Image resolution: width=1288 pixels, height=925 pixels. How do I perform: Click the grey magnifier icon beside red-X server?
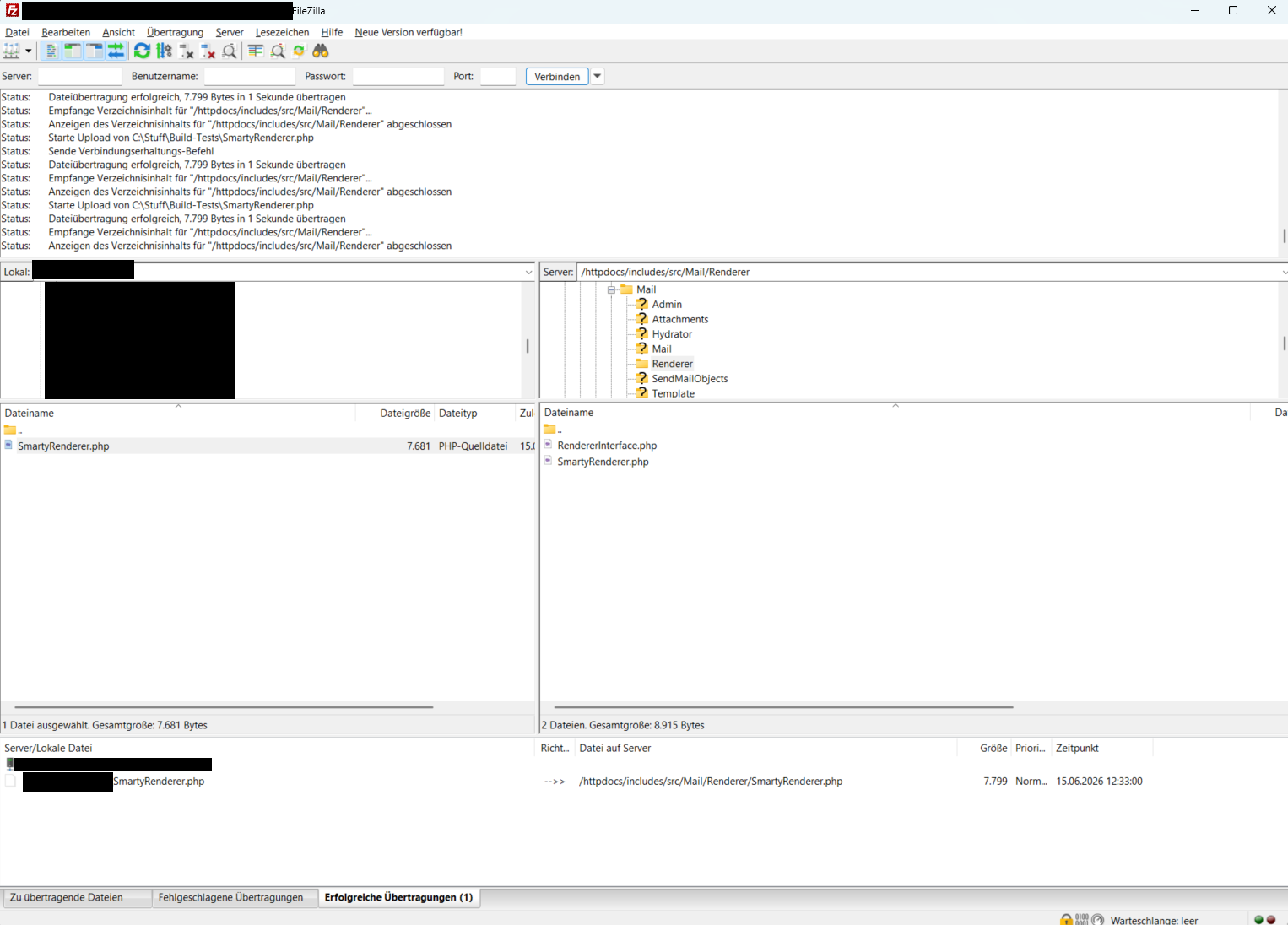tap(229, 51)
